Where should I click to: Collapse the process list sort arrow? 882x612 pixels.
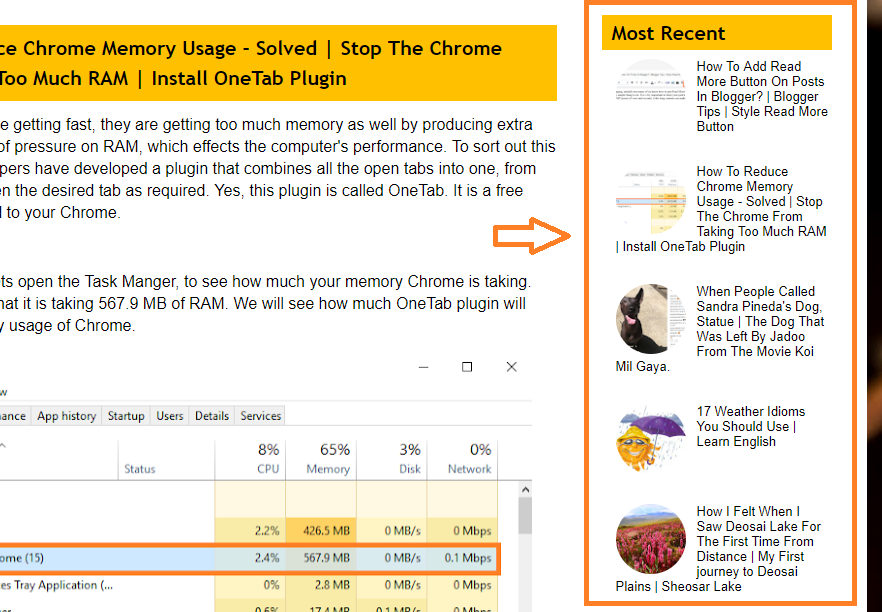click(3, 446)
